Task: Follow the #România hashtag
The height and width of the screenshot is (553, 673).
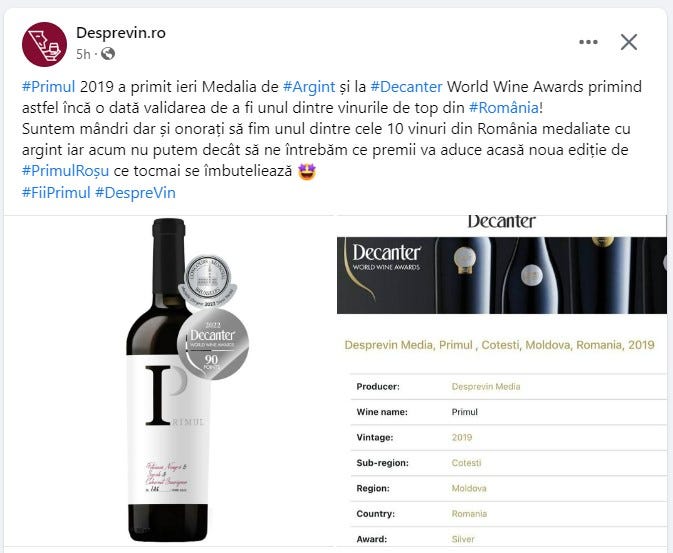Action: (x=504, y=107)
